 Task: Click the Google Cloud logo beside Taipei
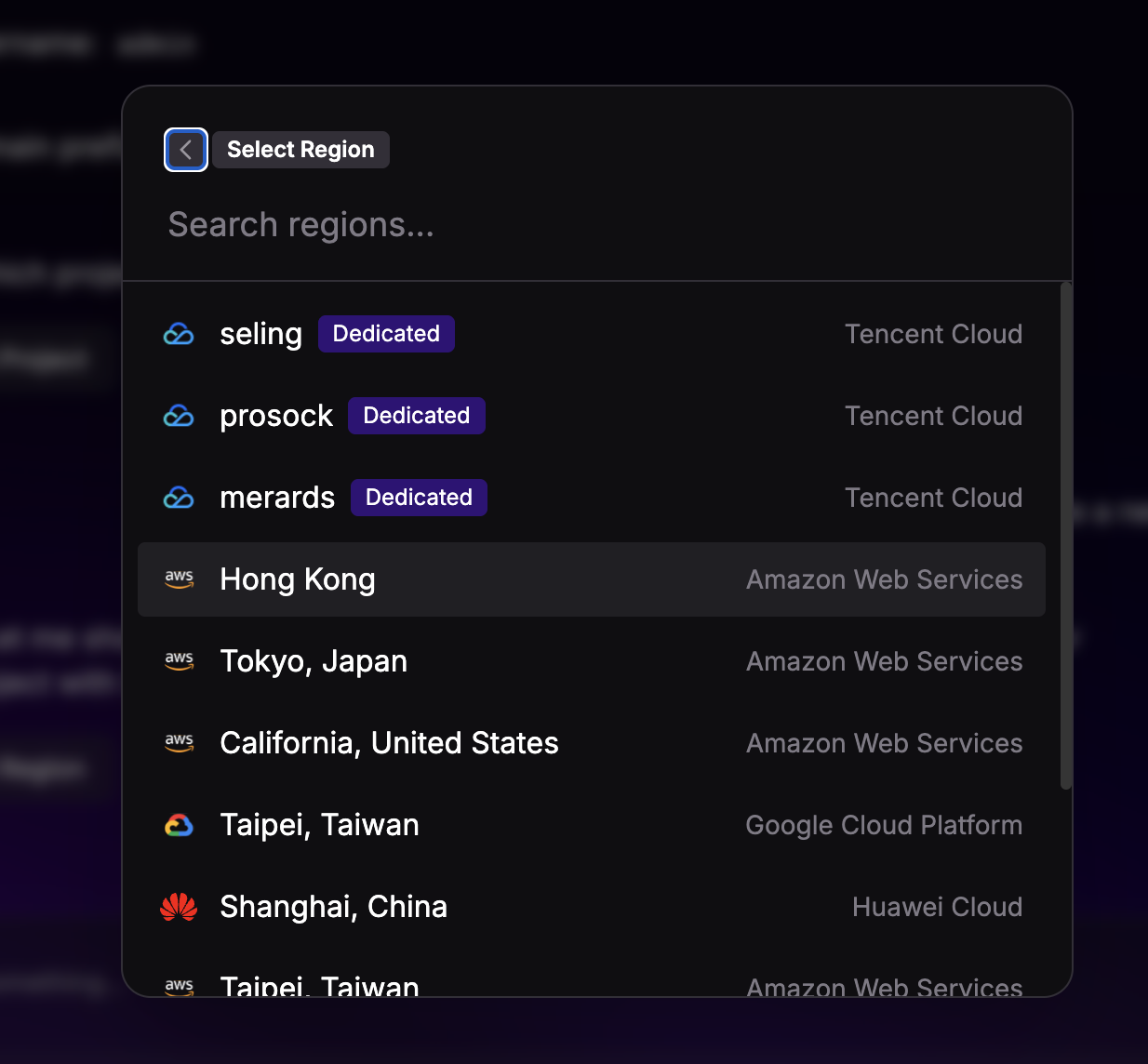179,825
